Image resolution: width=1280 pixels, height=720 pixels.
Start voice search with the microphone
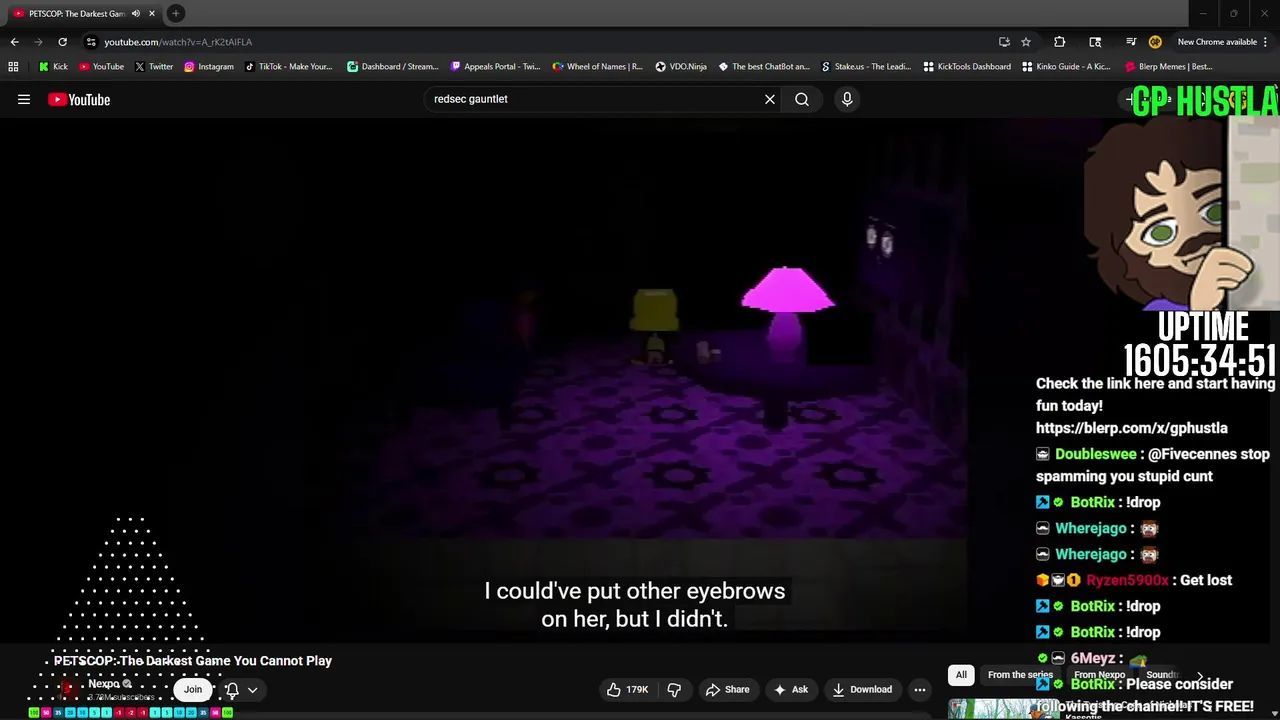[847, 99]
